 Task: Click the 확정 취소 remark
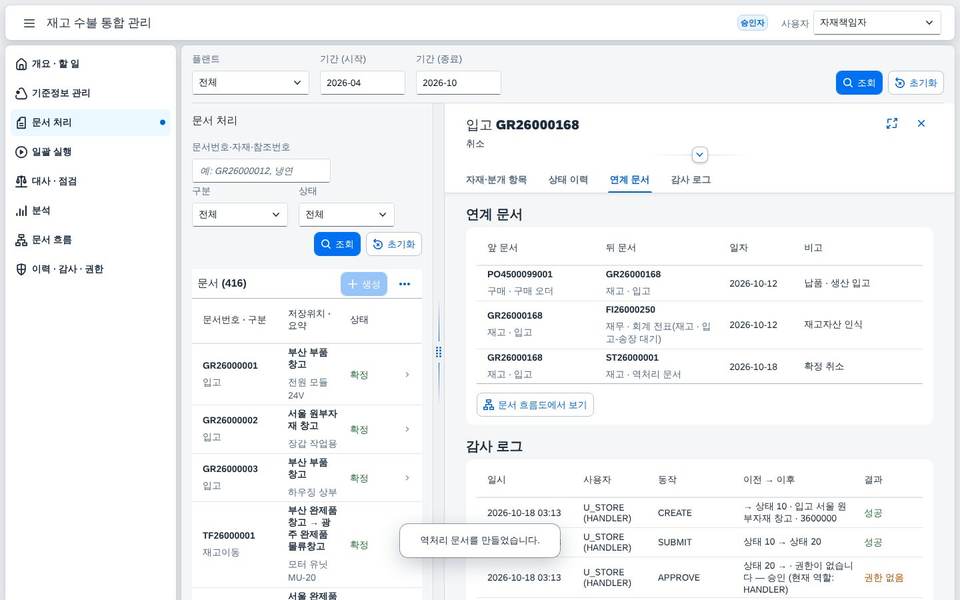823,366
